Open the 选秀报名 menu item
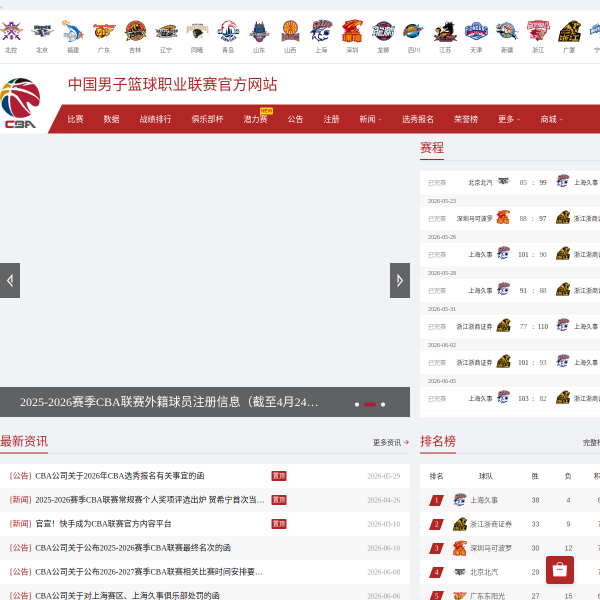The width and height of the screenshot is (600, 600). pyautogui.click(x=418, y=119)
